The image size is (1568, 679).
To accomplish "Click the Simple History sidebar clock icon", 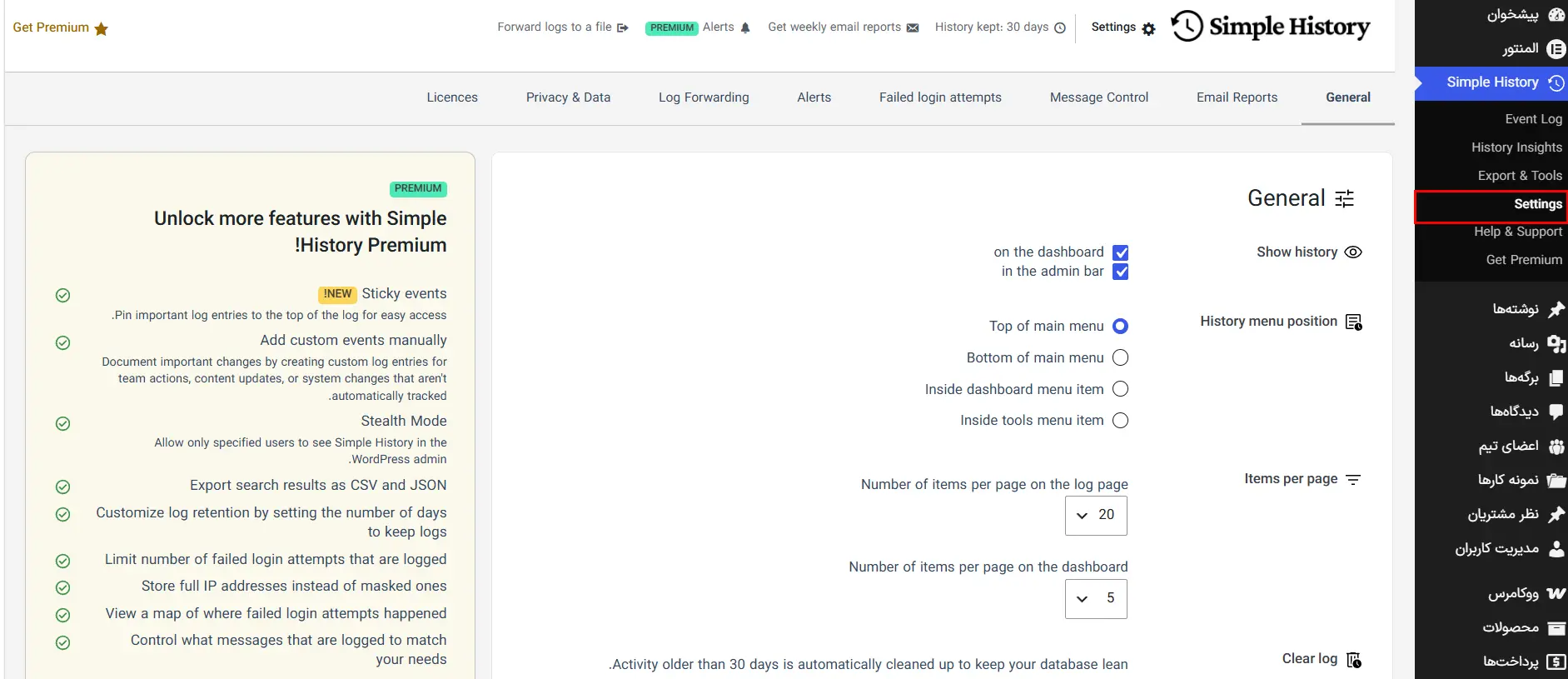I will click(1556, 83).
